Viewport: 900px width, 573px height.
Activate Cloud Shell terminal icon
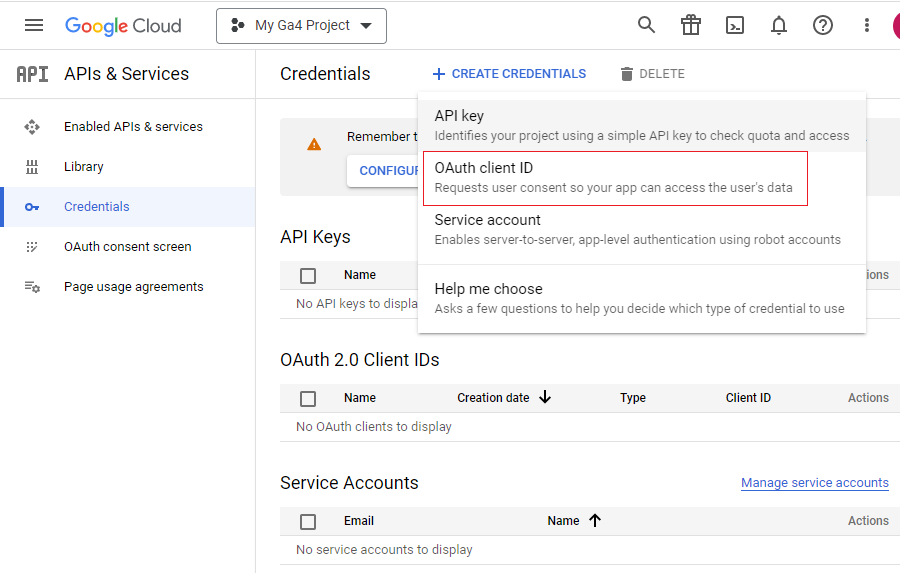(735, 25)
